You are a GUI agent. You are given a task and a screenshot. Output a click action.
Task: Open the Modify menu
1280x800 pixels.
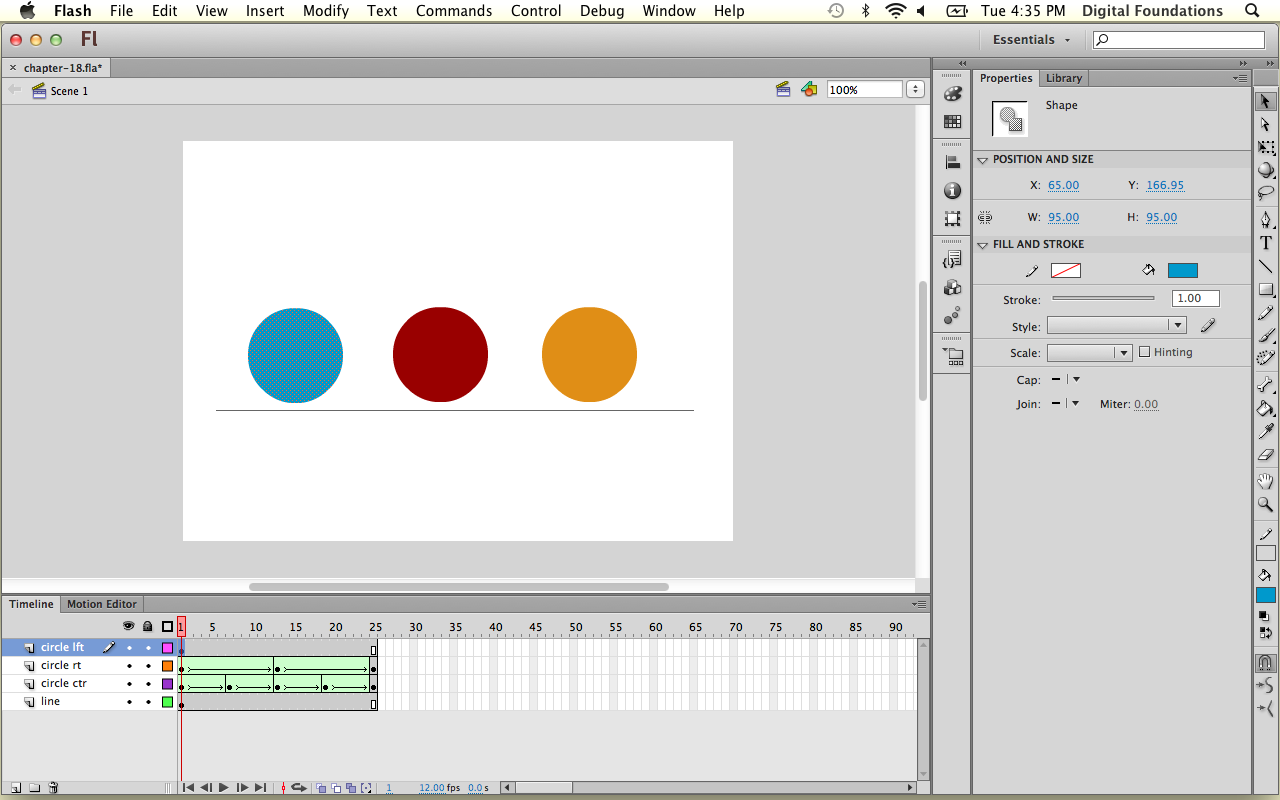326,11
